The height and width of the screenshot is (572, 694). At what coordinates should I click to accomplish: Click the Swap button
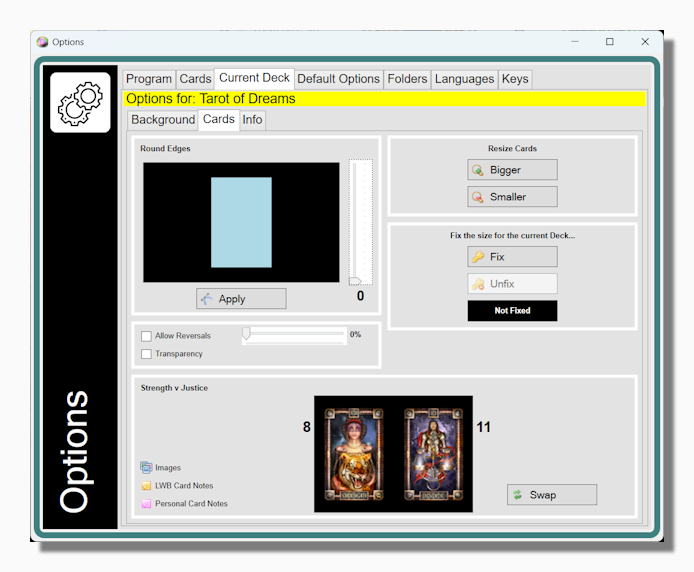pyautogui.click(x=552, y=495)
